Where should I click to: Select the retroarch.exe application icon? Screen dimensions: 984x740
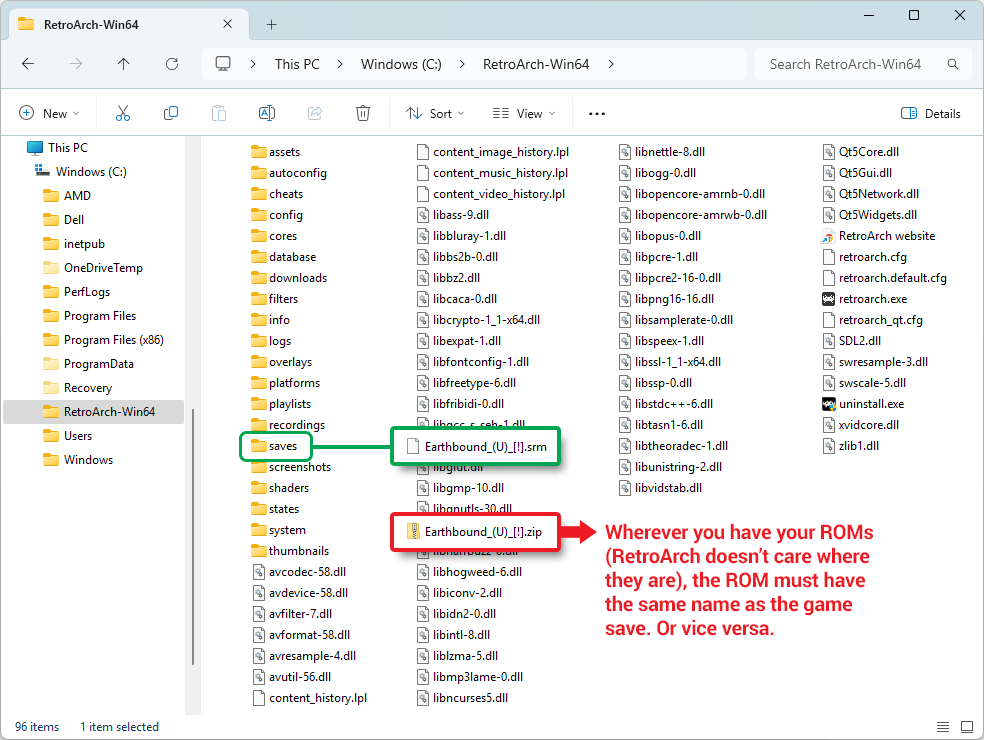pyautogui.click(x=828, y=299)
